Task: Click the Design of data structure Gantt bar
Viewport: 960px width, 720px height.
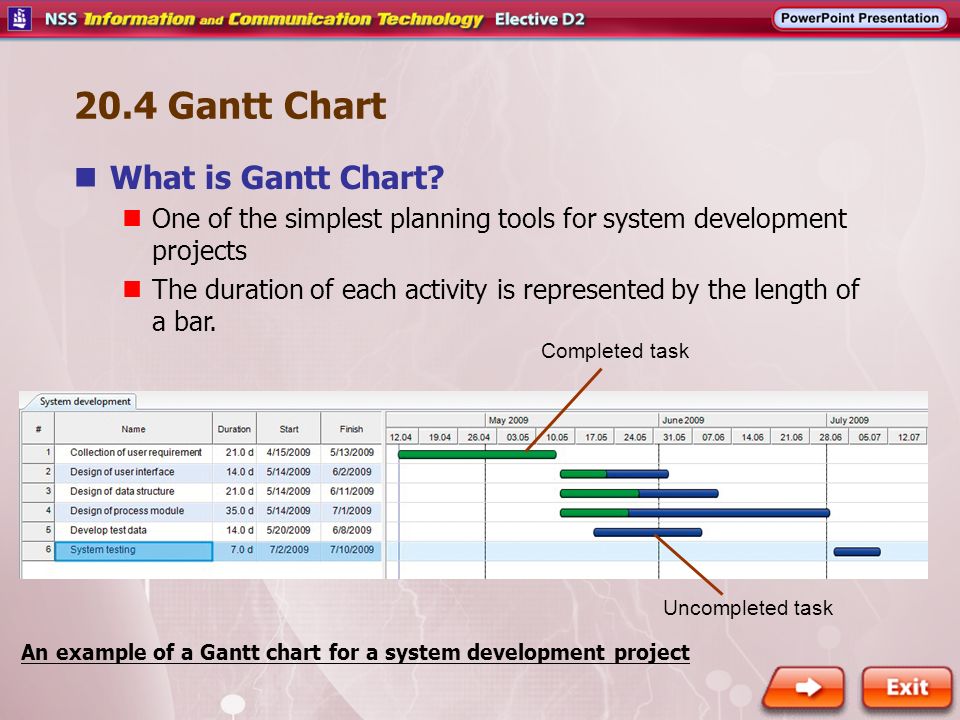Action: coord(639,493)
